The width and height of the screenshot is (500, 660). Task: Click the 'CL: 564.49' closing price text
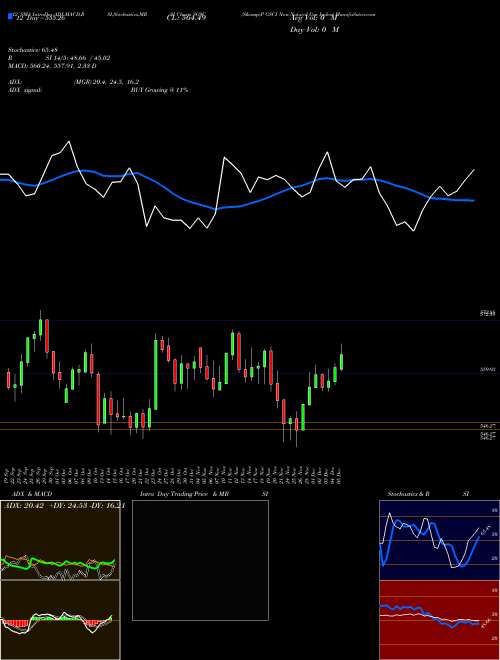186,18
